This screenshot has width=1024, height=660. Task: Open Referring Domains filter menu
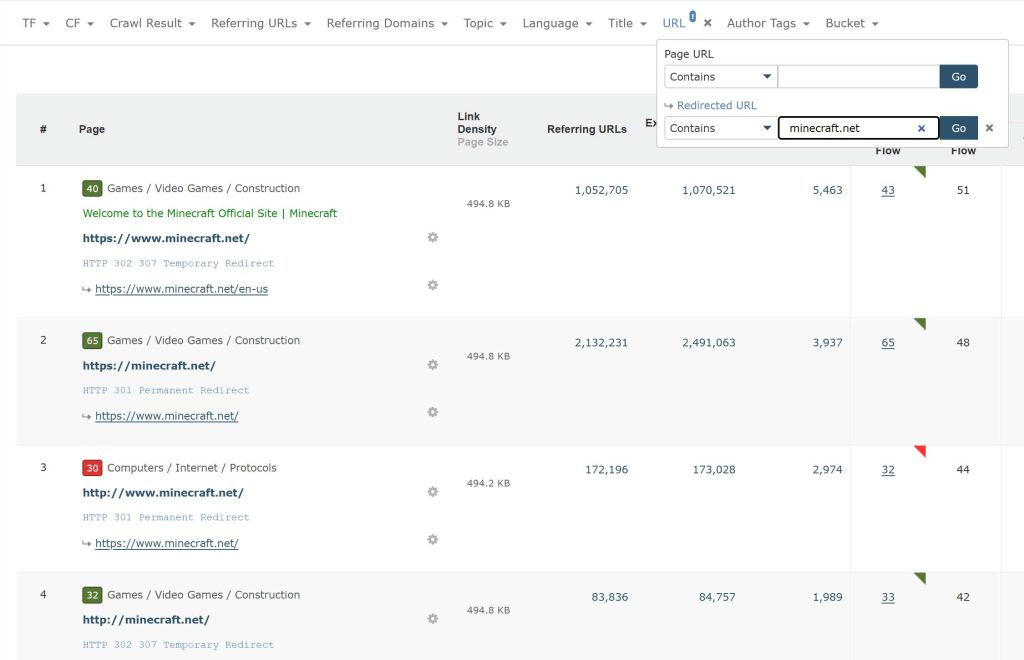point(387,24)
